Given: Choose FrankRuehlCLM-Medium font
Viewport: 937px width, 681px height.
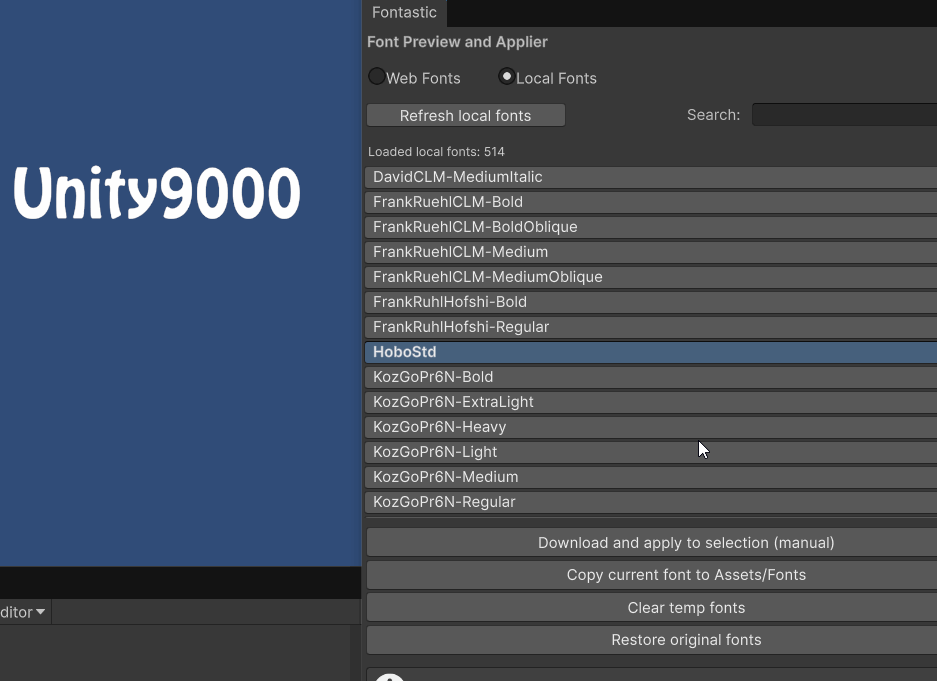Looking at the screenshot, I should pos(651,252).
